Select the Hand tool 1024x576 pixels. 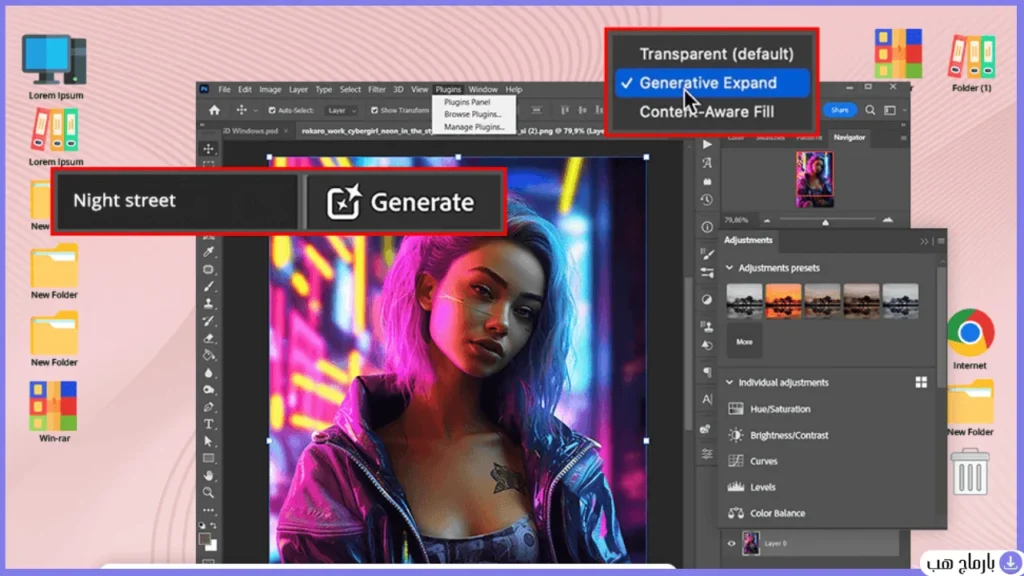pos(208,475)
